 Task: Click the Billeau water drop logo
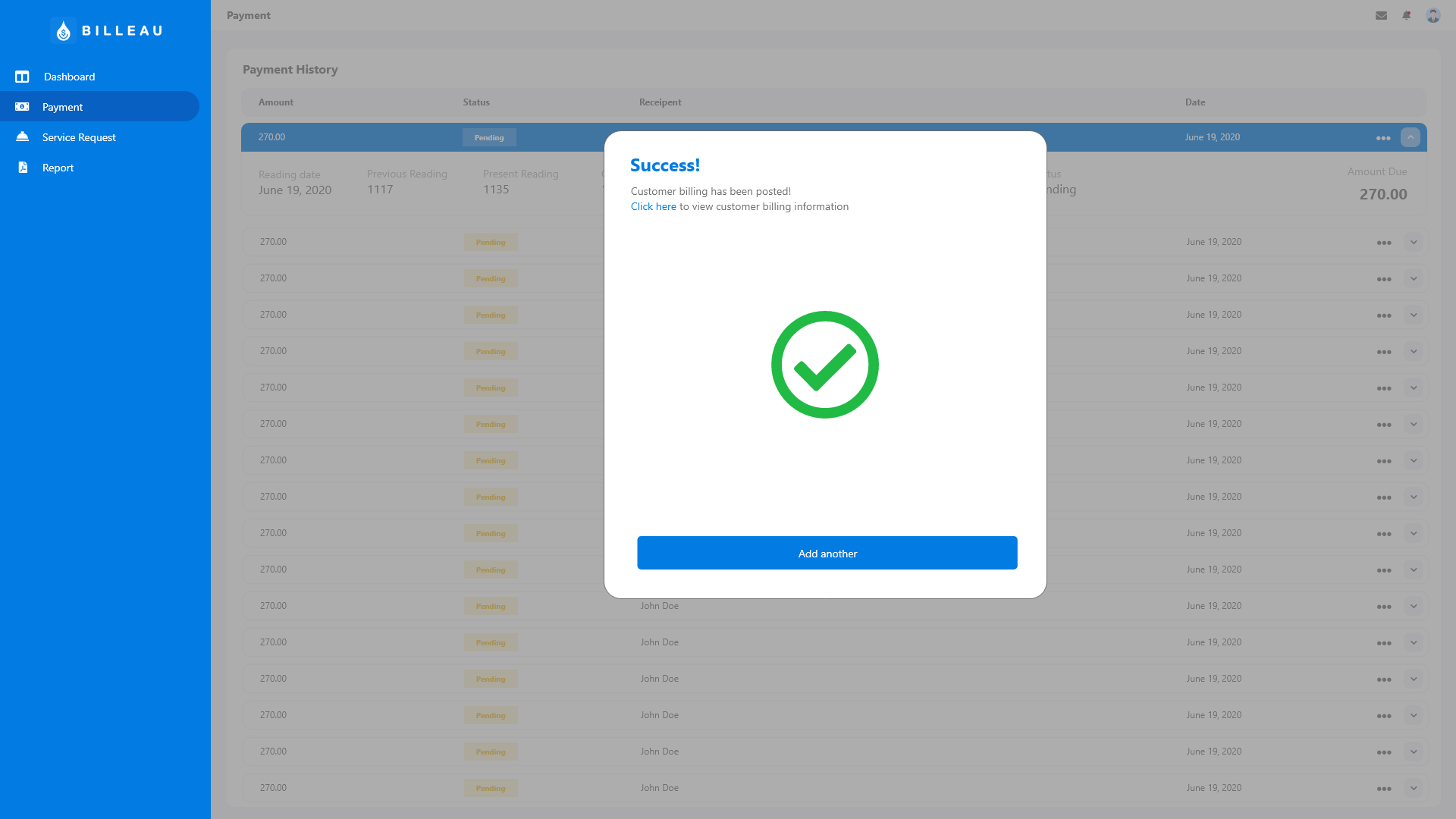click(64, 30)
